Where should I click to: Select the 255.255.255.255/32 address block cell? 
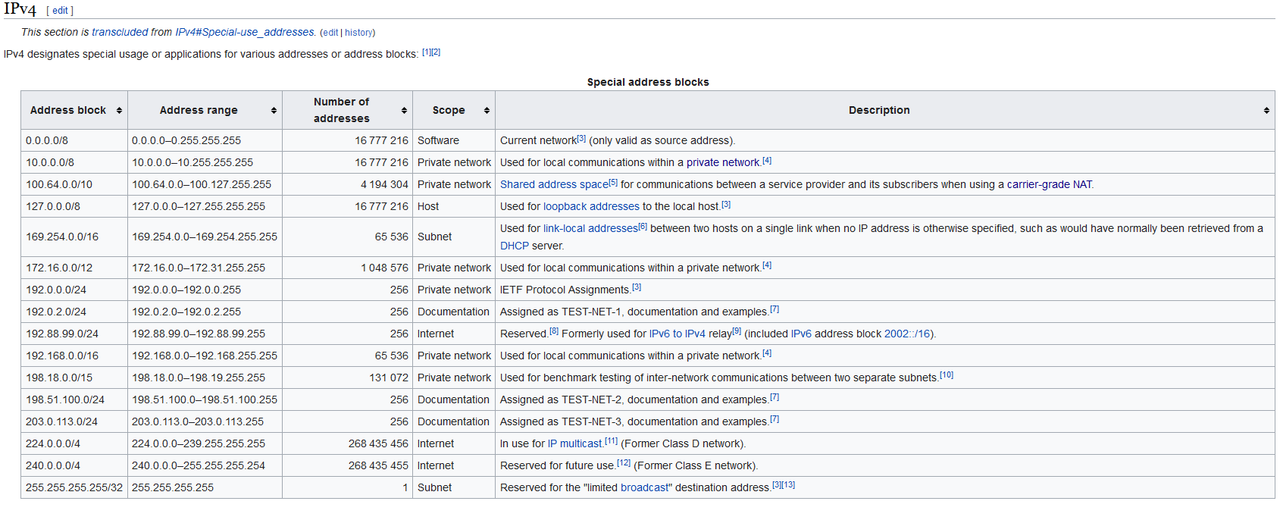coord(75,488)
